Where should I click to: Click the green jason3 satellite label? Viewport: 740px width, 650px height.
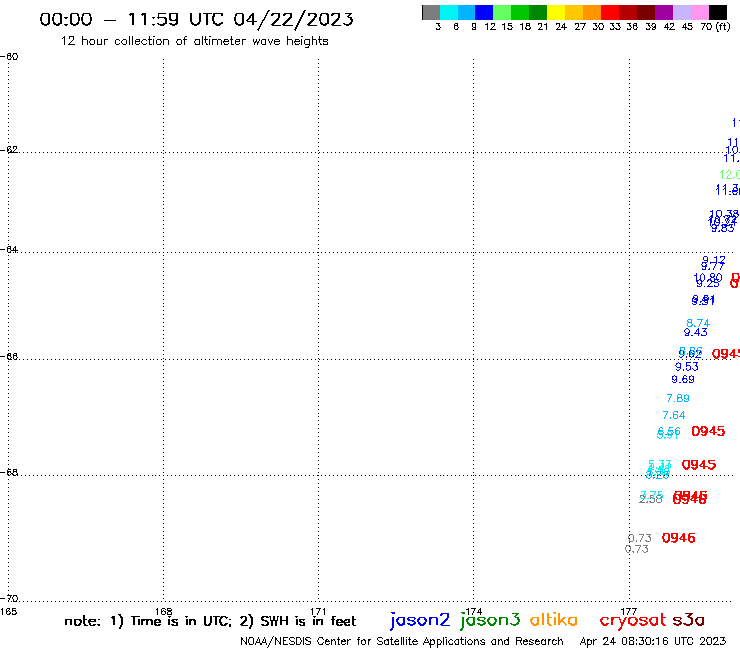pos(490,620)
